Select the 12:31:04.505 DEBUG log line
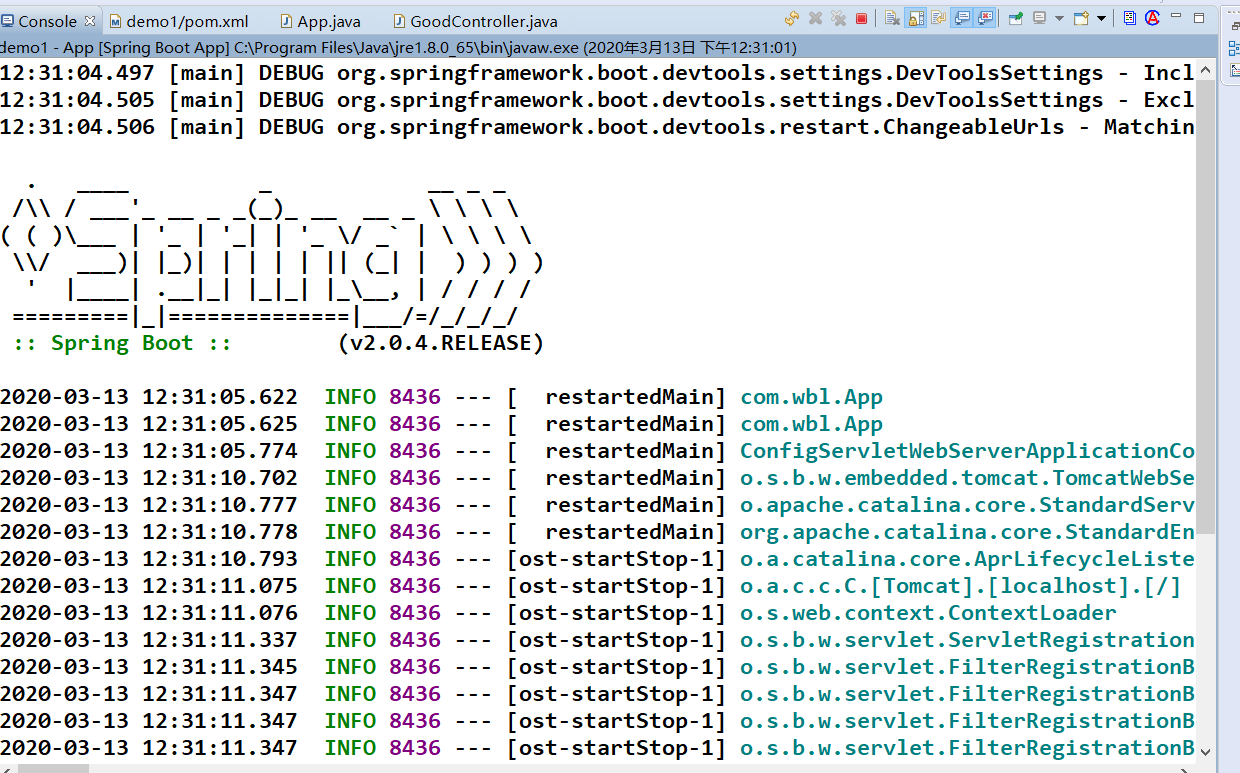The width and height of the screenshot is (1240, 773). pos(597,100)
